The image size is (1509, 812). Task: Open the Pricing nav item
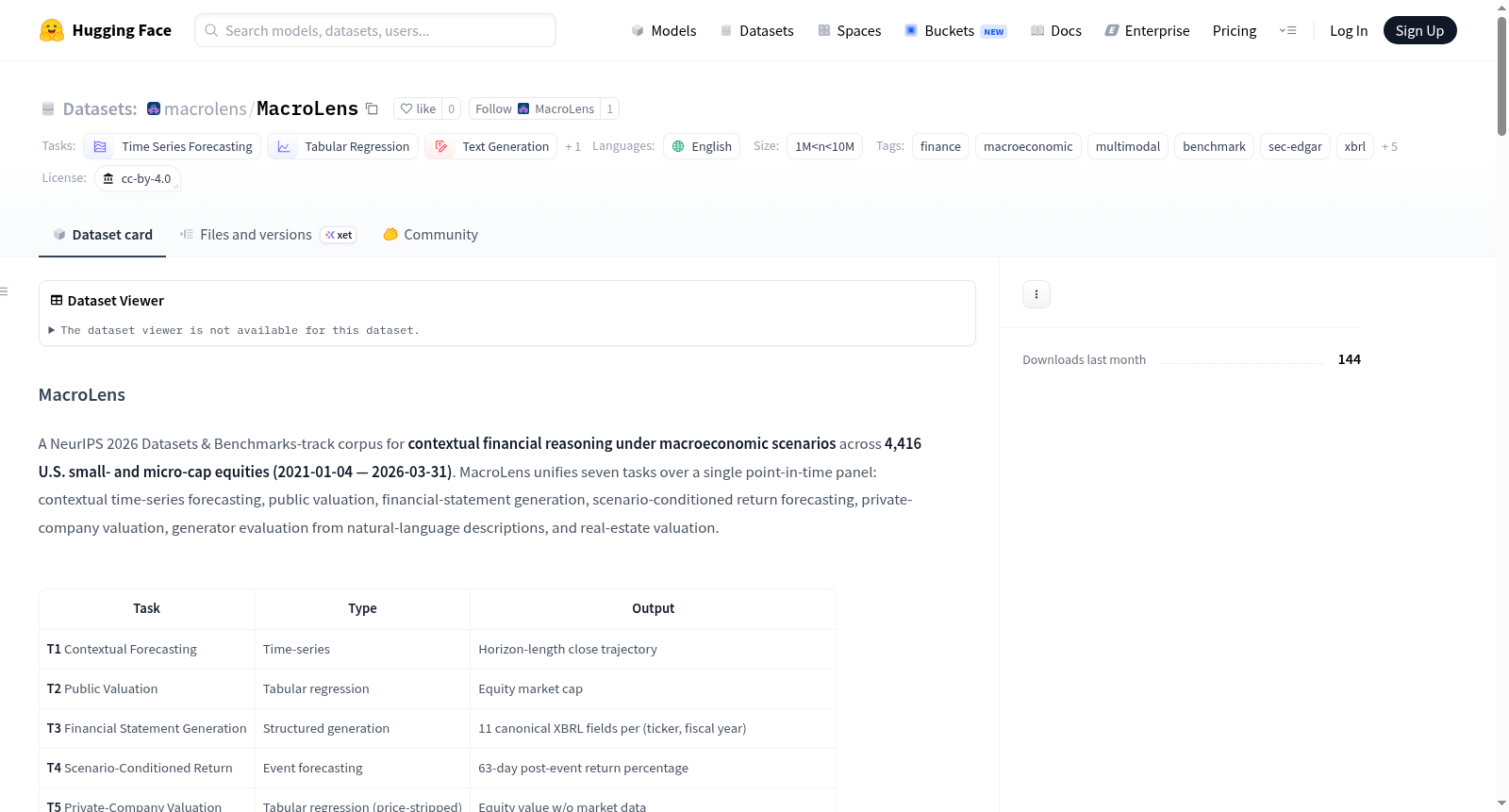click(x=1235, y=30)
